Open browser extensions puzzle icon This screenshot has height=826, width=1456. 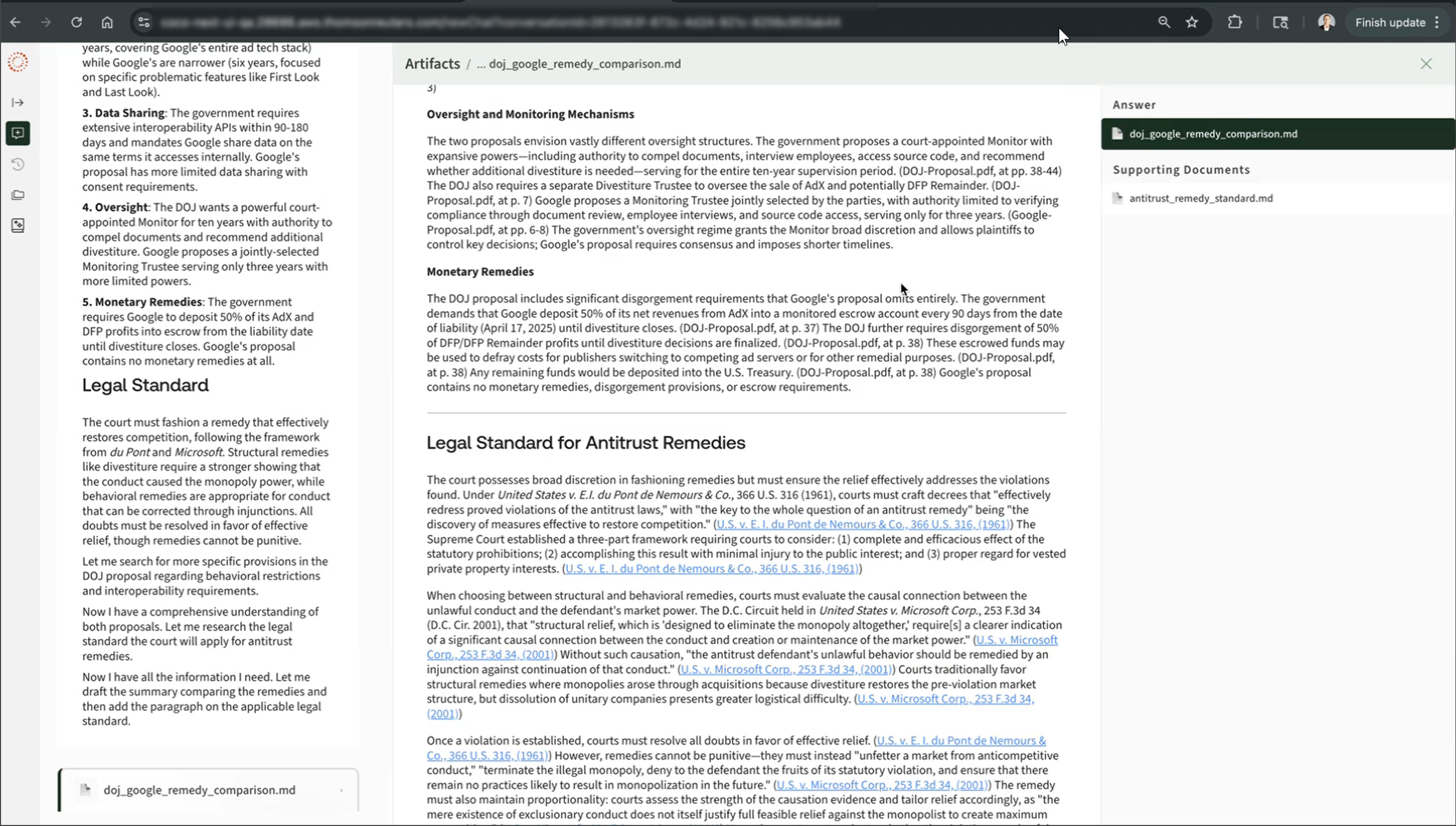pos(1234,22)
